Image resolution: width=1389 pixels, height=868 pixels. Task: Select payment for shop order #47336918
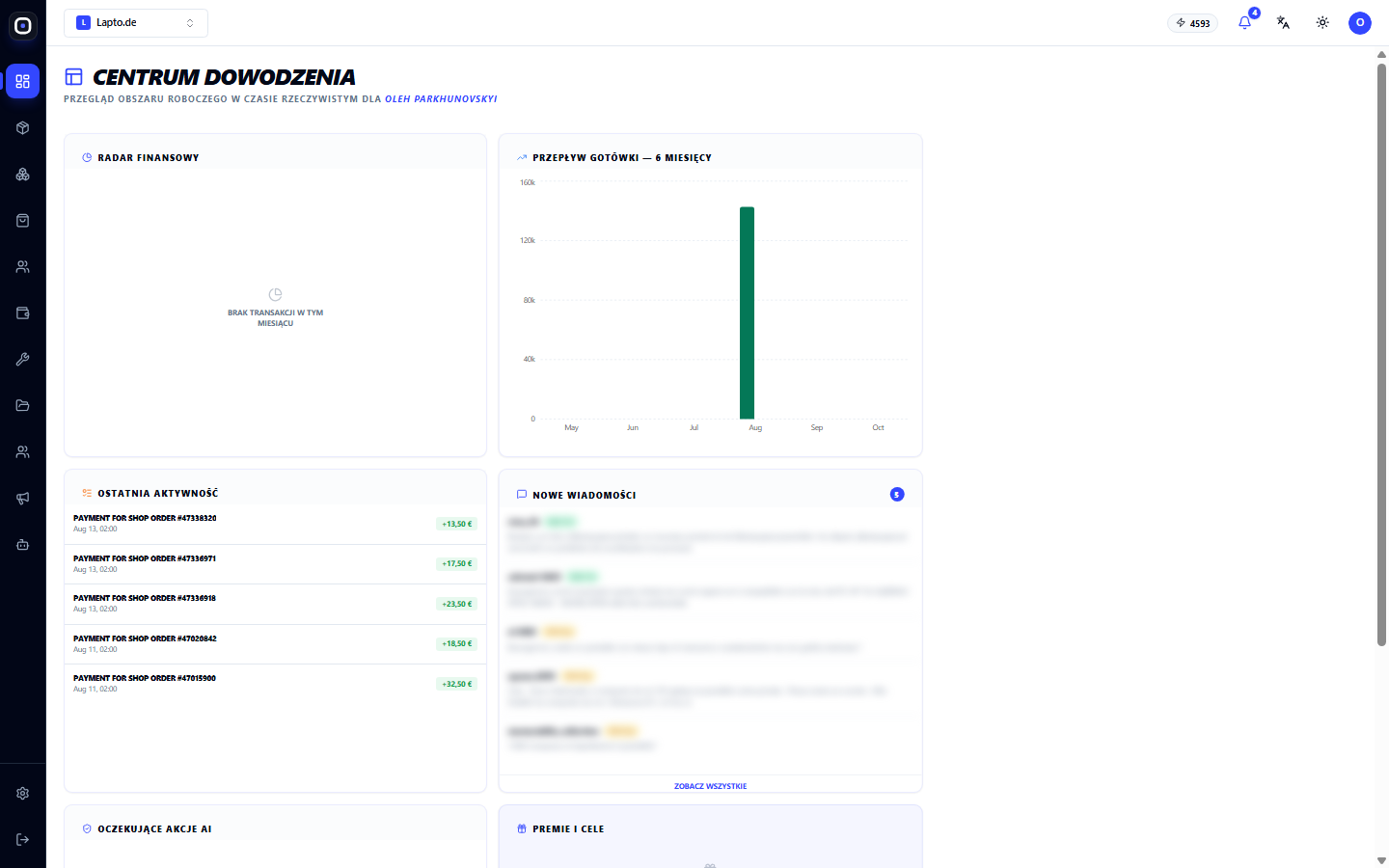tap(275, 604)
